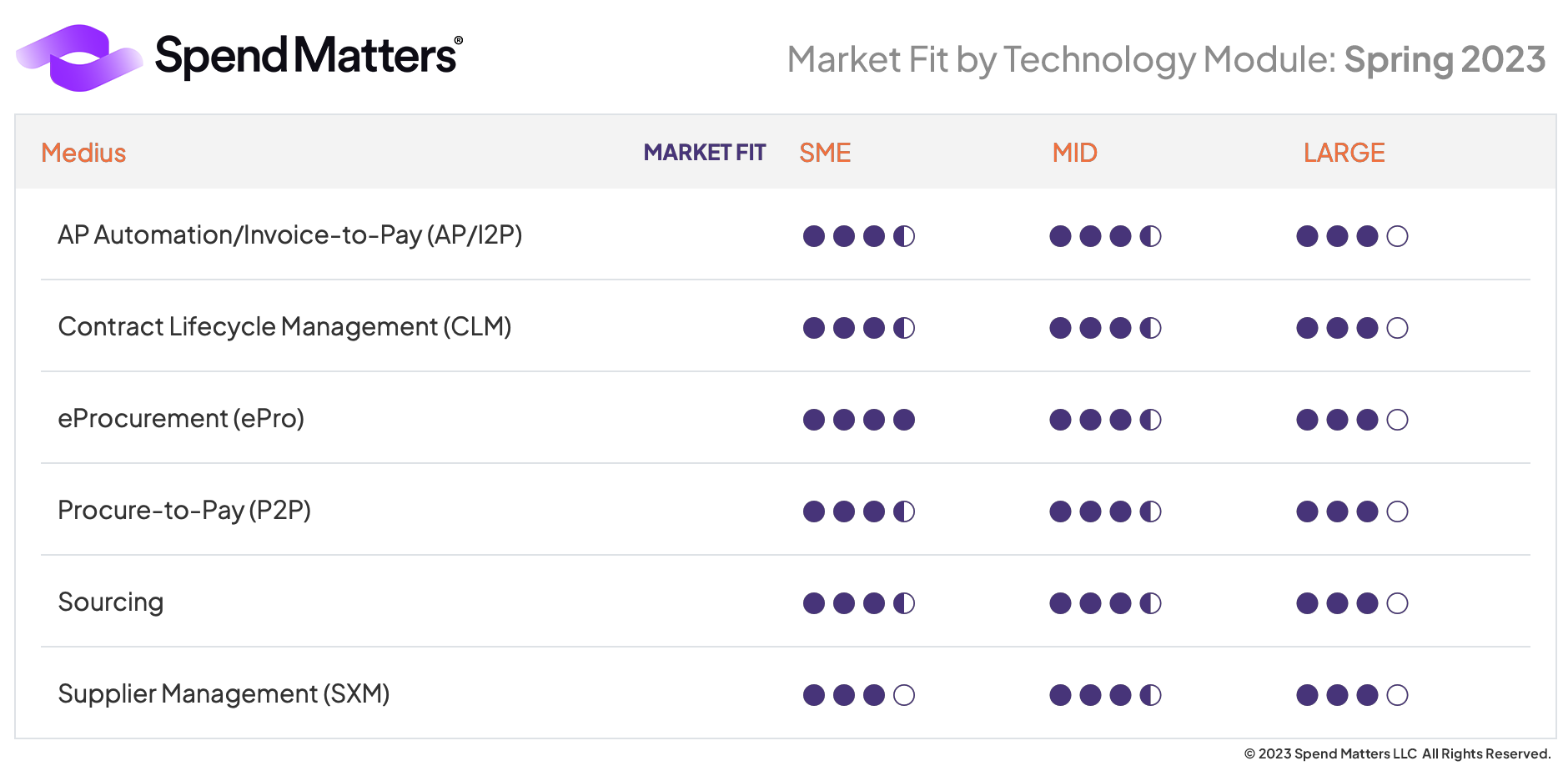Click the eProcurement (ePro) row label
Viewport: 1568px width, 771px height.
pos(181,419)
